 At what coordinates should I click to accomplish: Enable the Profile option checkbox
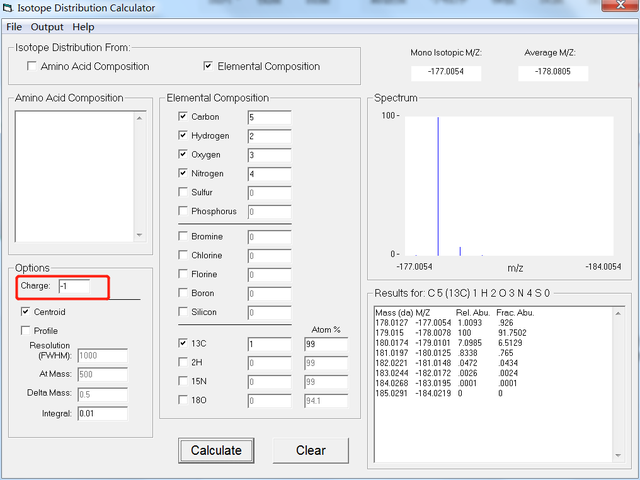tap(26, 331)
